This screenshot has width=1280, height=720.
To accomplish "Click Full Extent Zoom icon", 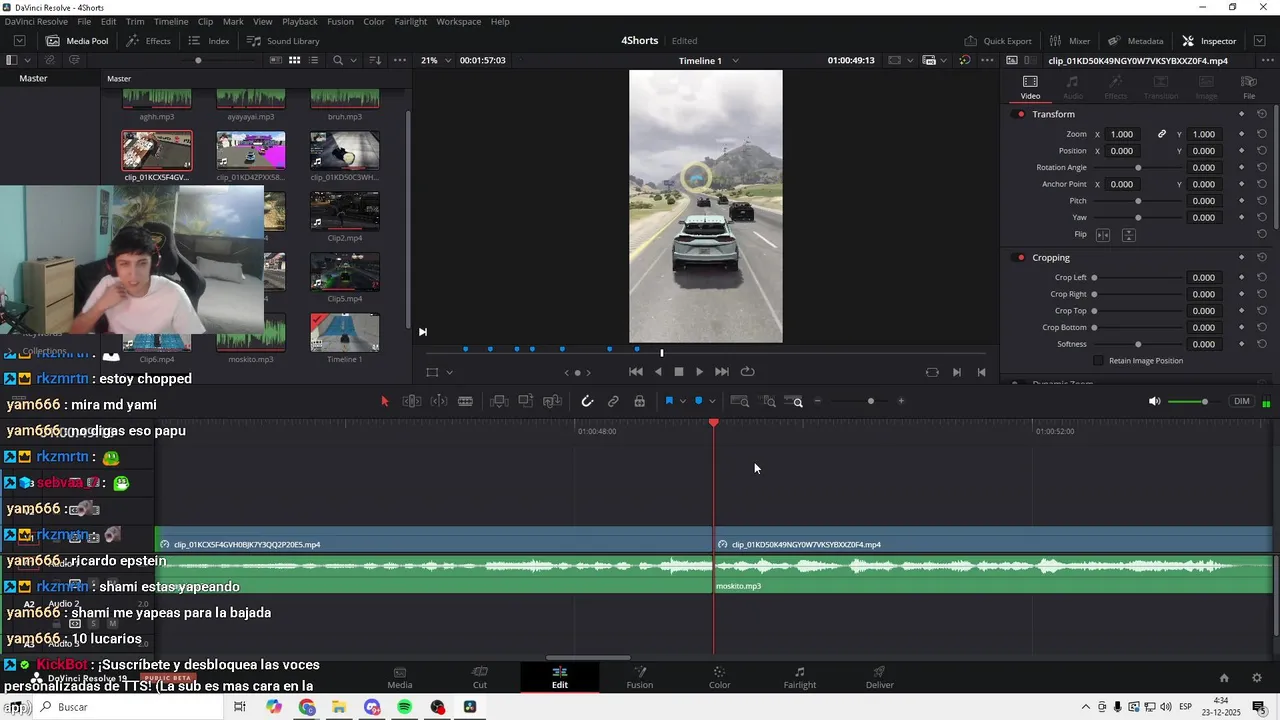I will (x=740, y=401).
